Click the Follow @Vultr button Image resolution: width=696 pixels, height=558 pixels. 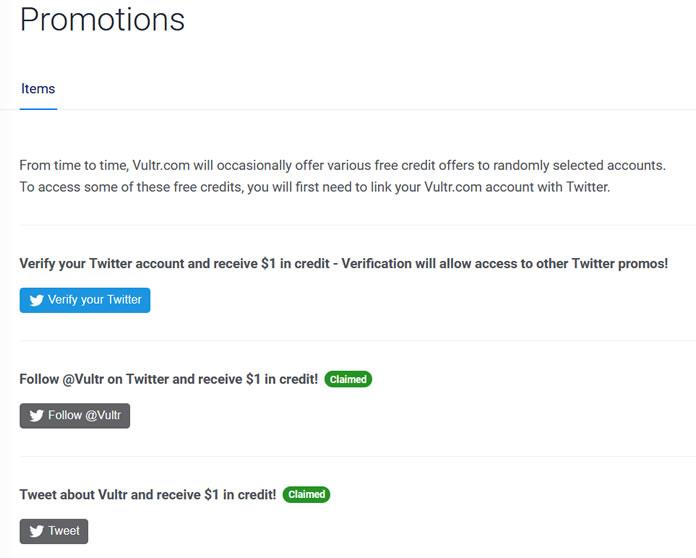point(75,416)
